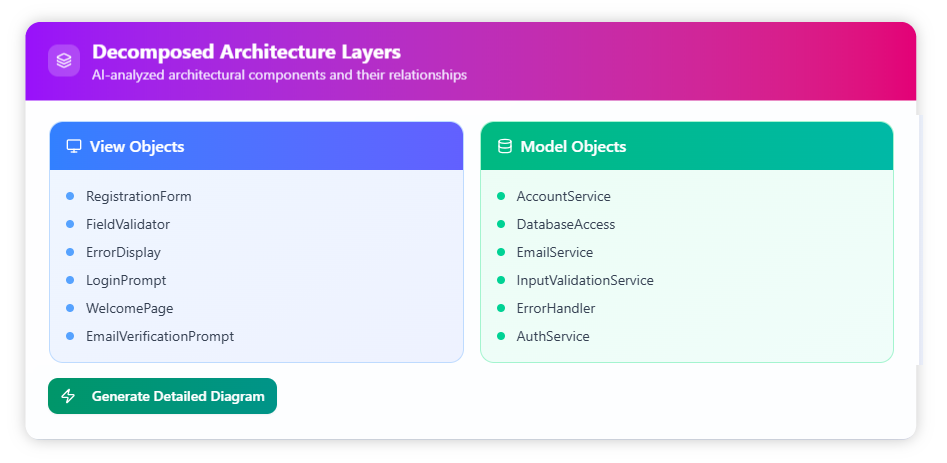This screenshot has width=947, height=463.
Task: Click the monitor icon beside View Objects
Action: 73,146
